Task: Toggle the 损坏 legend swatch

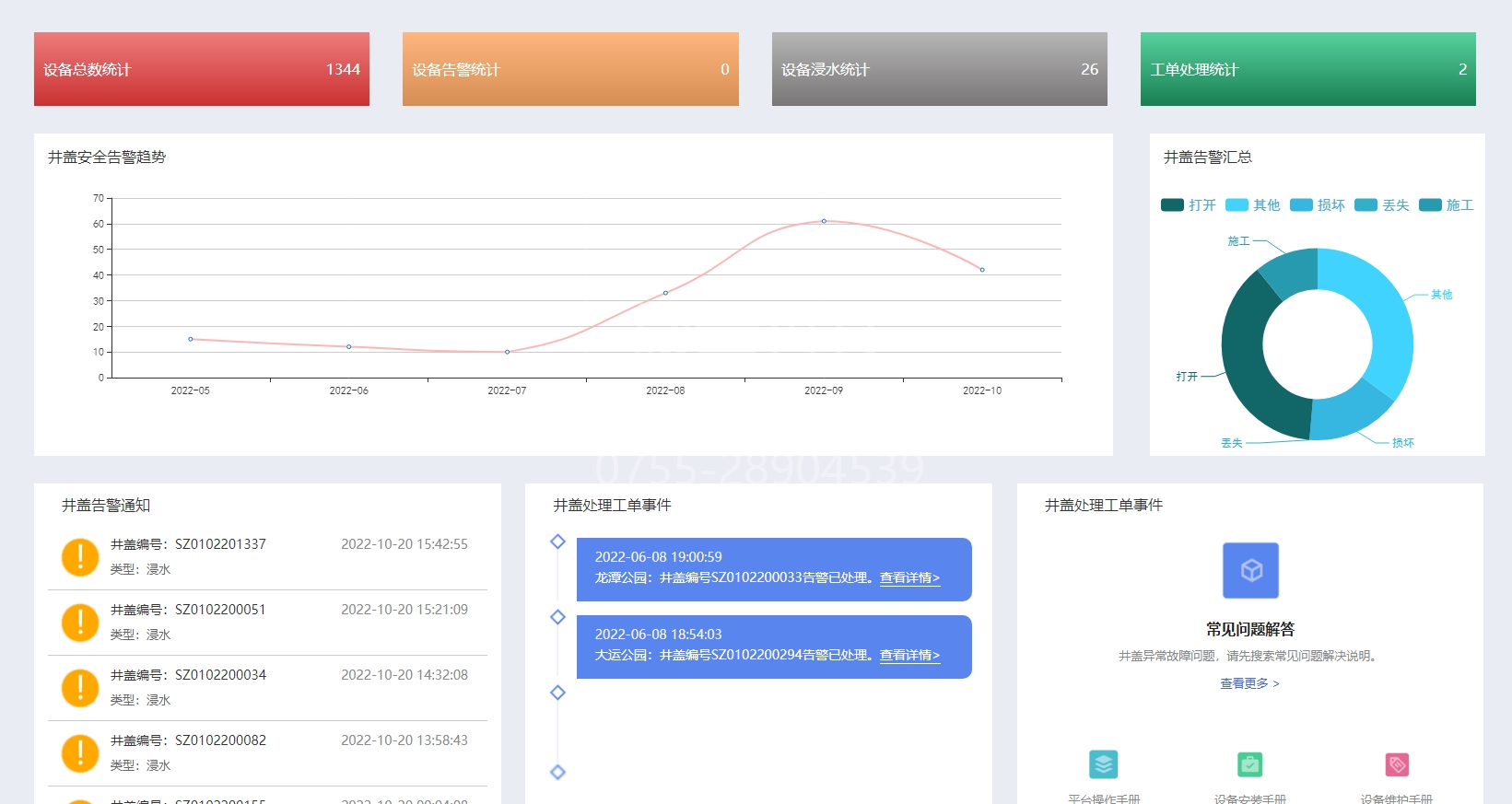Action: tap(1301, 204)
